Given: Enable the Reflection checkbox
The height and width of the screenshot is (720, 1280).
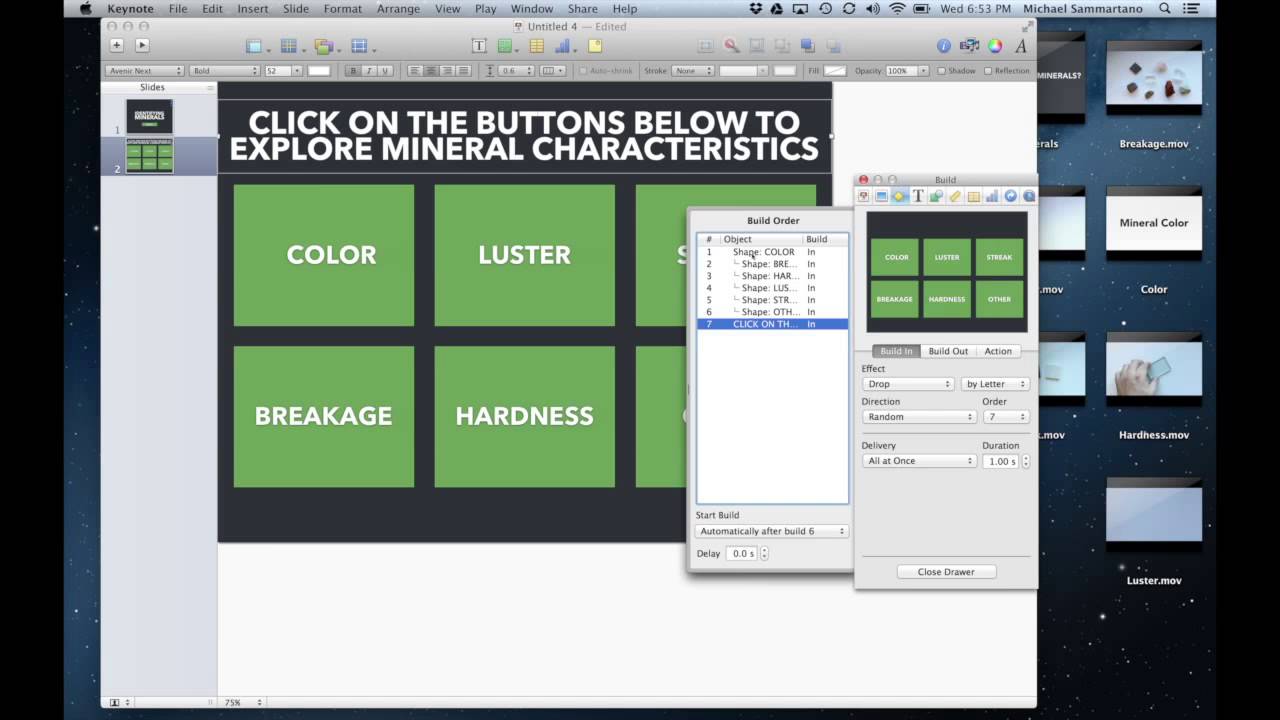Looking at the screenshot, I should pyautogui.click(x=988, y=71).
